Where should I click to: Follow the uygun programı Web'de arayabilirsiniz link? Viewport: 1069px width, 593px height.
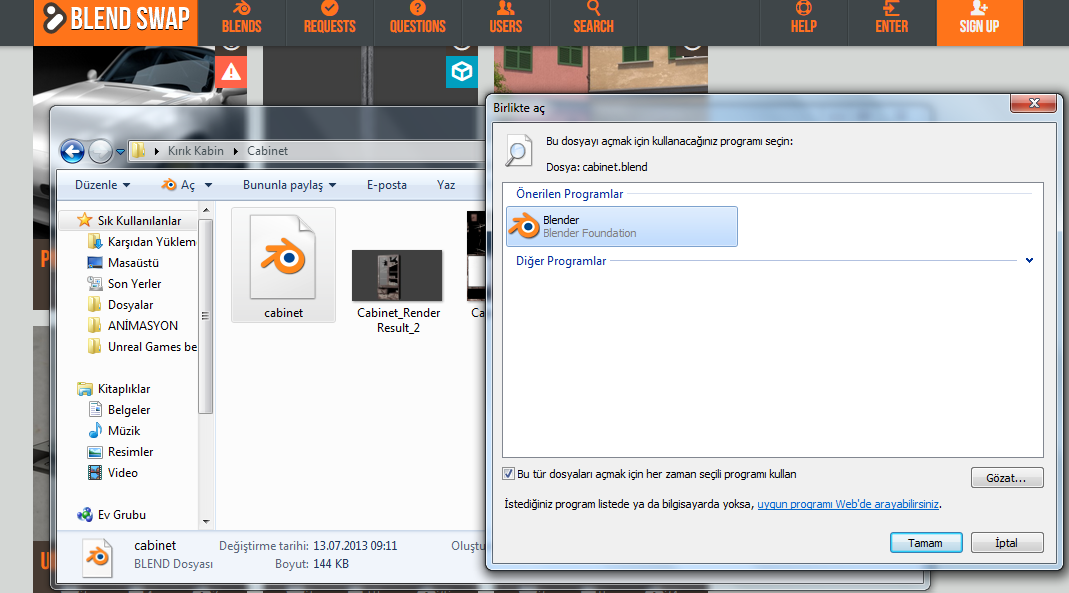tap(848, 504)
